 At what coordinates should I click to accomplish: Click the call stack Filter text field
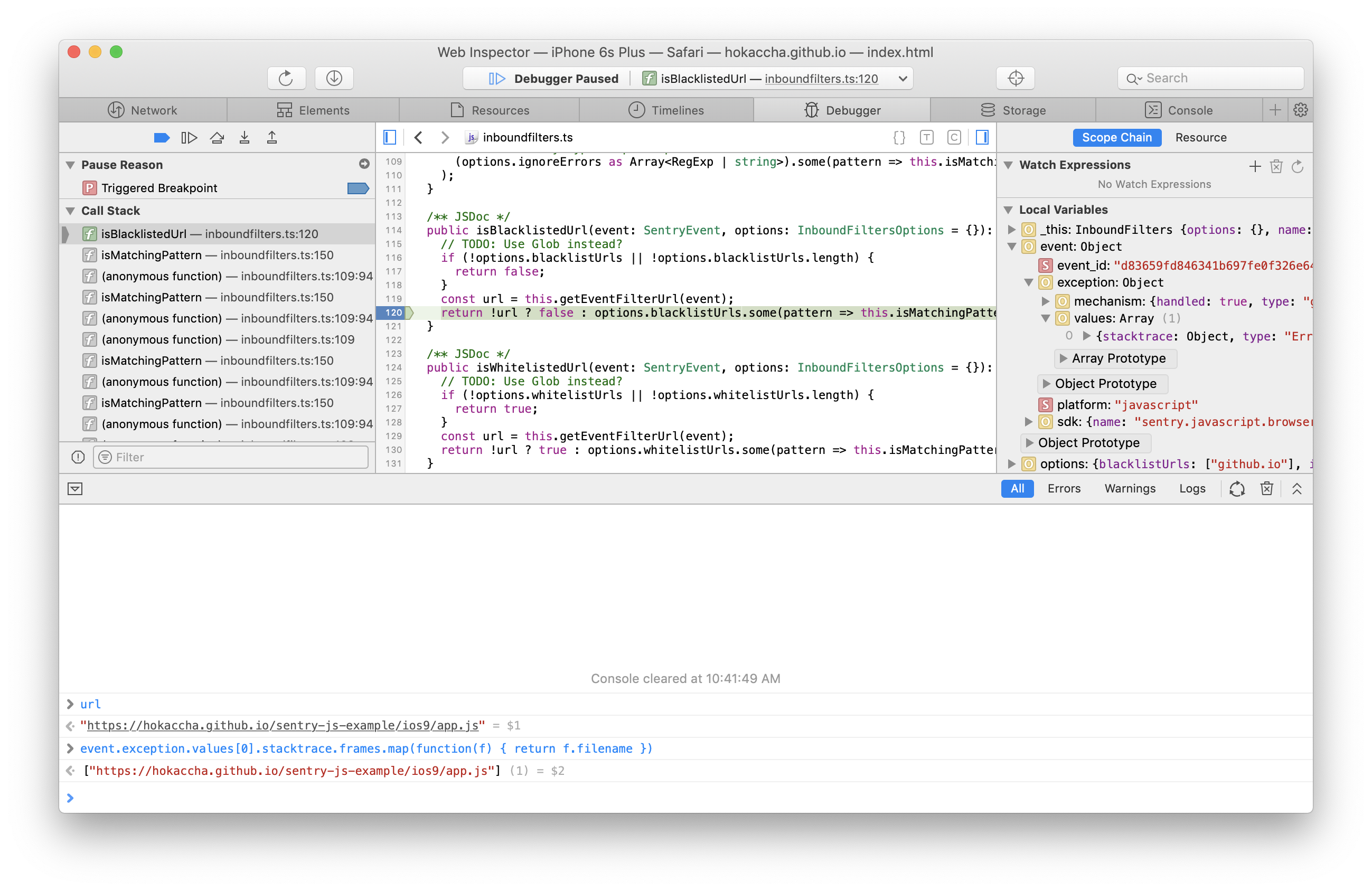(x=231, y=458)
